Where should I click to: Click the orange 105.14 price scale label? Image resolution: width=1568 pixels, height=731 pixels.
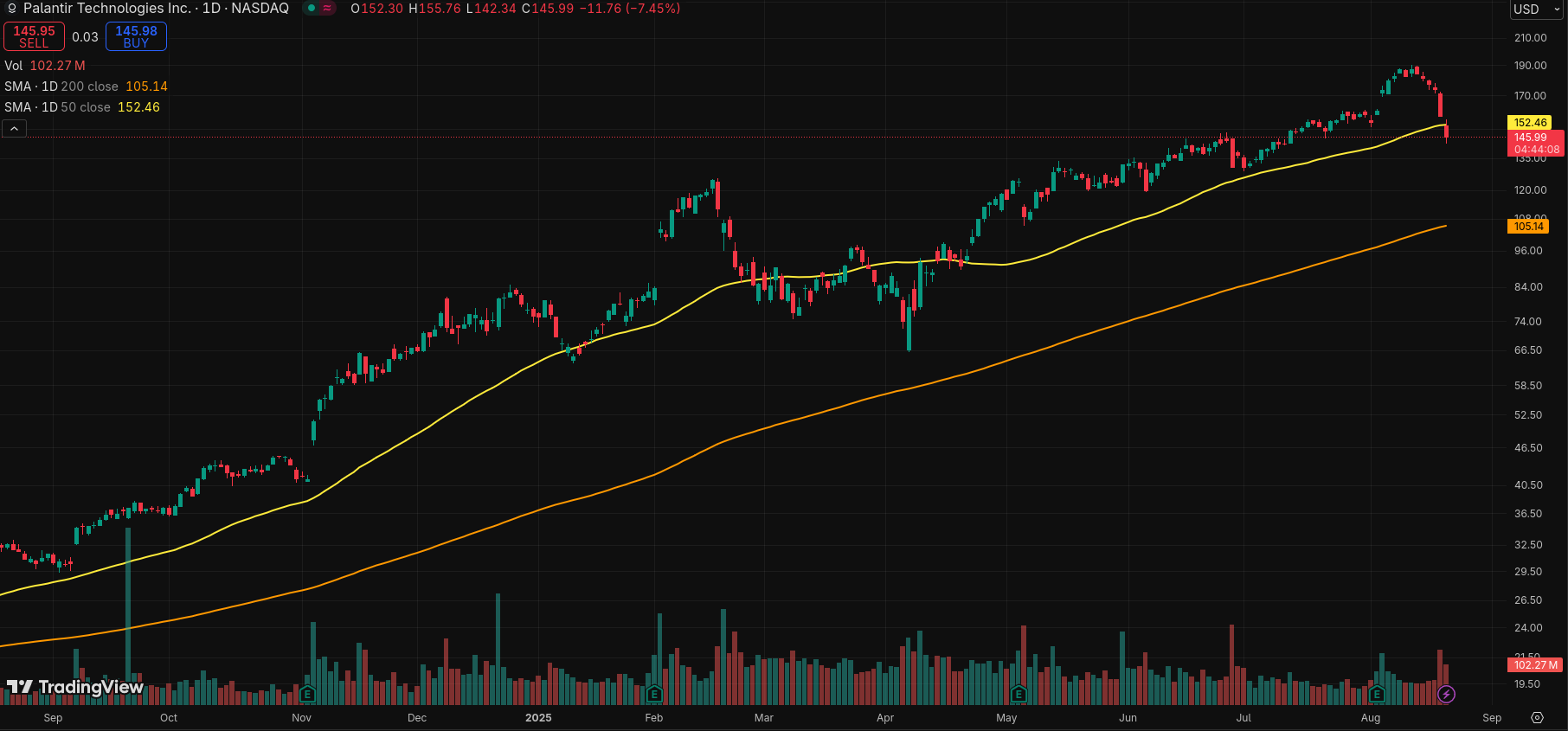click(1529, 227)
